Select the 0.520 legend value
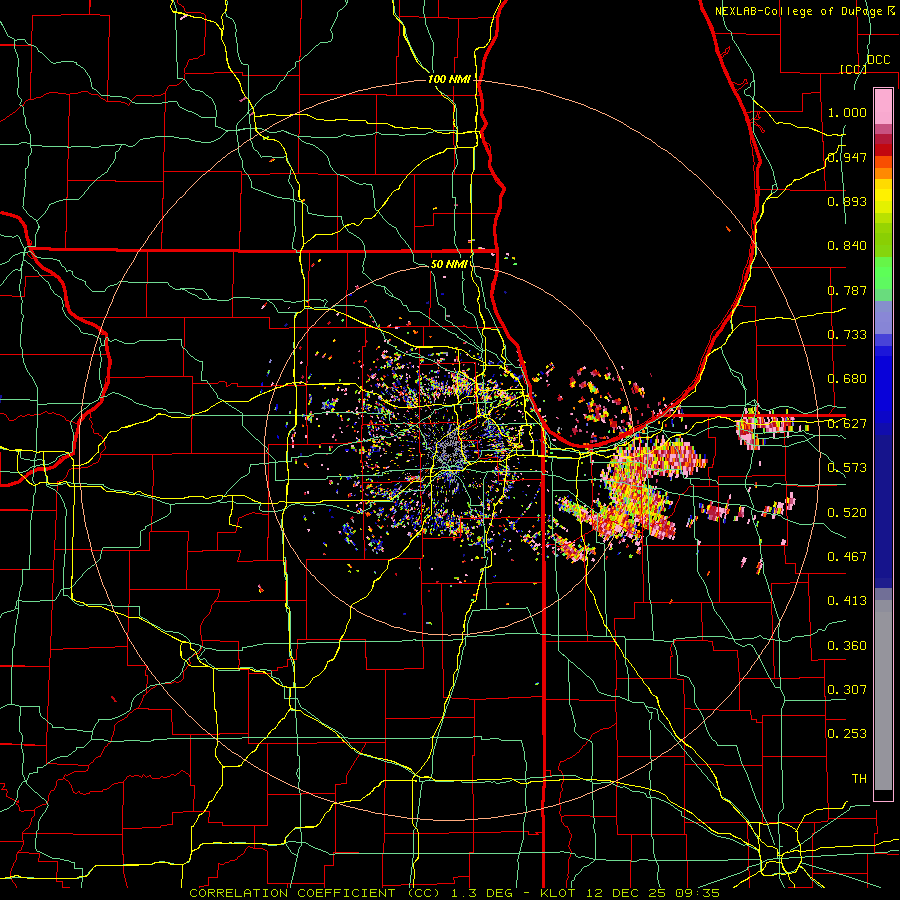 (847, 513)
